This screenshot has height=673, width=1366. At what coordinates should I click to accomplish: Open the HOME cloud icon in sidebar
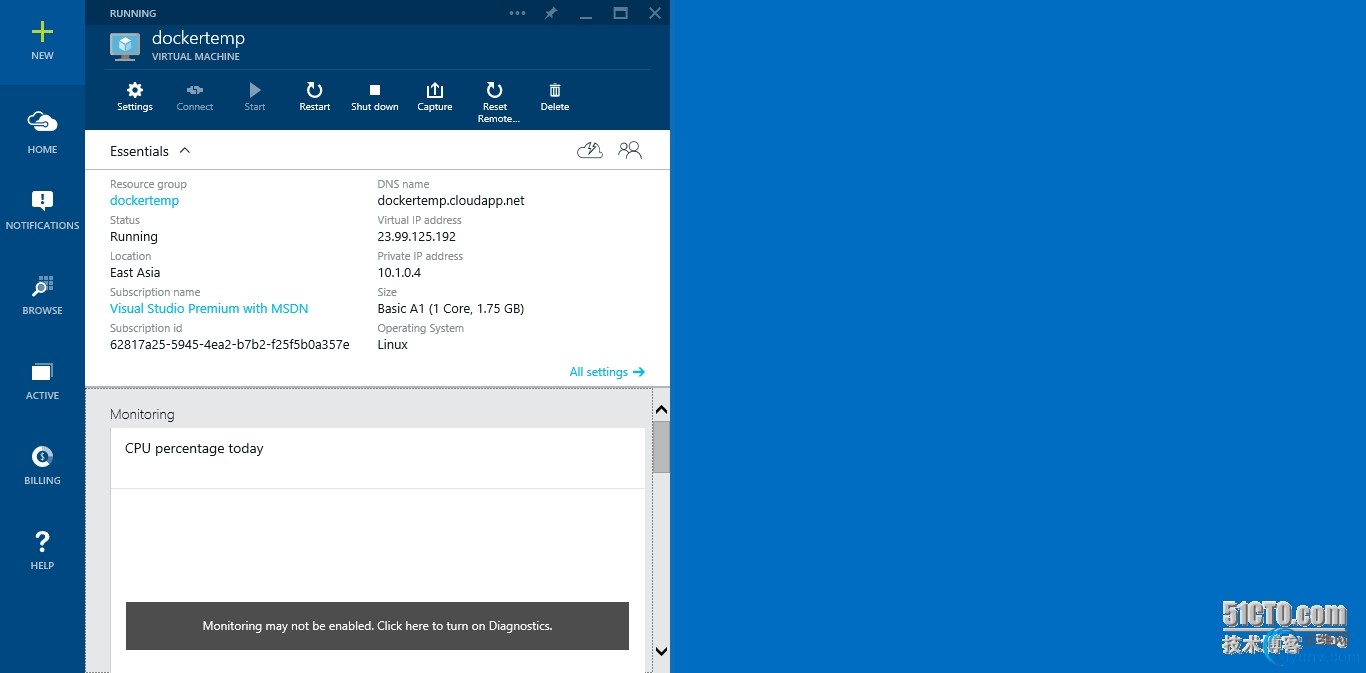[x=42, y=122]
